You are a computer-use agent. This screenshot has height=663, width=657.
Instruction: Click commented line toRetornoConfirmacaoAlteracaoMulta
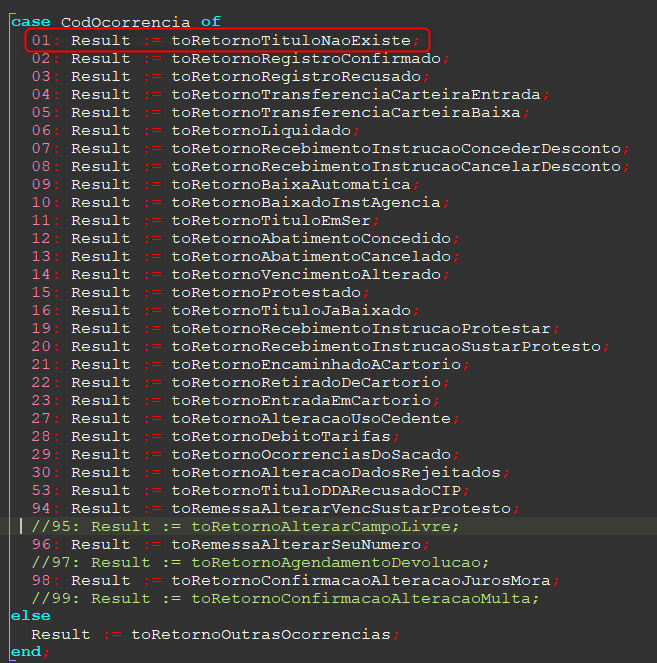[285, 598]
